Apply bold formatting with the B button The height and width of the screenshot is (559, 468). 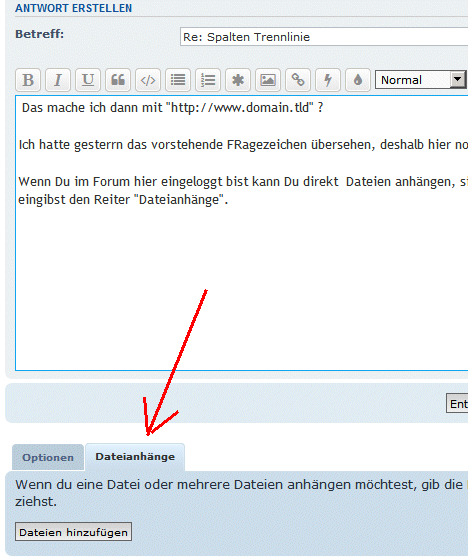28,80
